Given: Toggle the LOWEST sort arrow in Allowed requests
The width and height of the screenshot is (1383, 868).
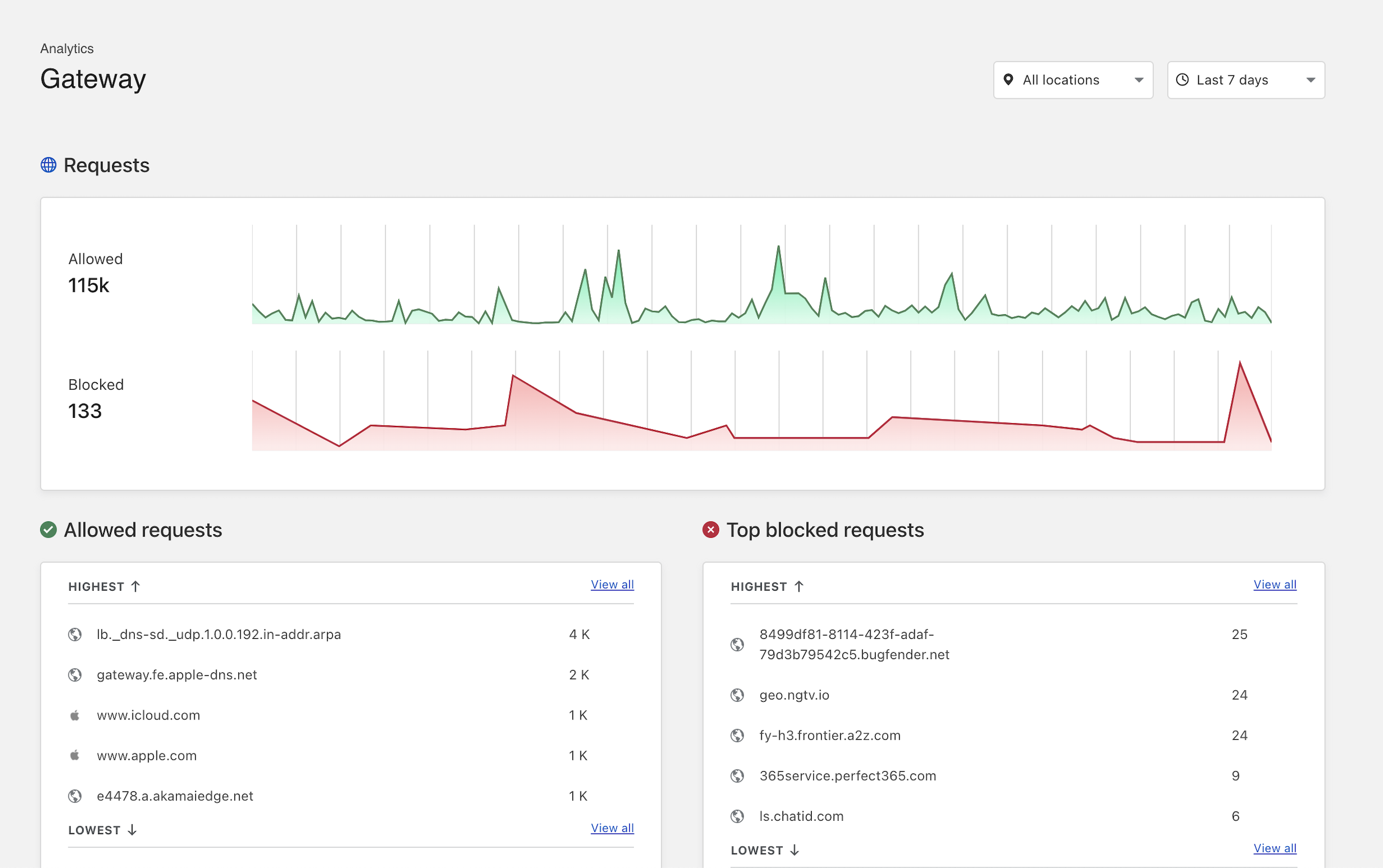Looking at the screenshot, I should point(133,829).
